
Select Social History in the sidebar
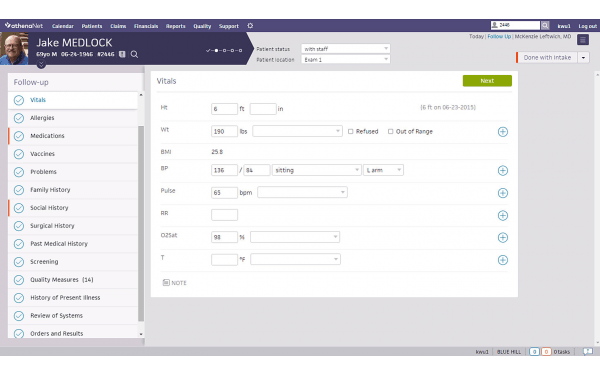click(73, 208)
